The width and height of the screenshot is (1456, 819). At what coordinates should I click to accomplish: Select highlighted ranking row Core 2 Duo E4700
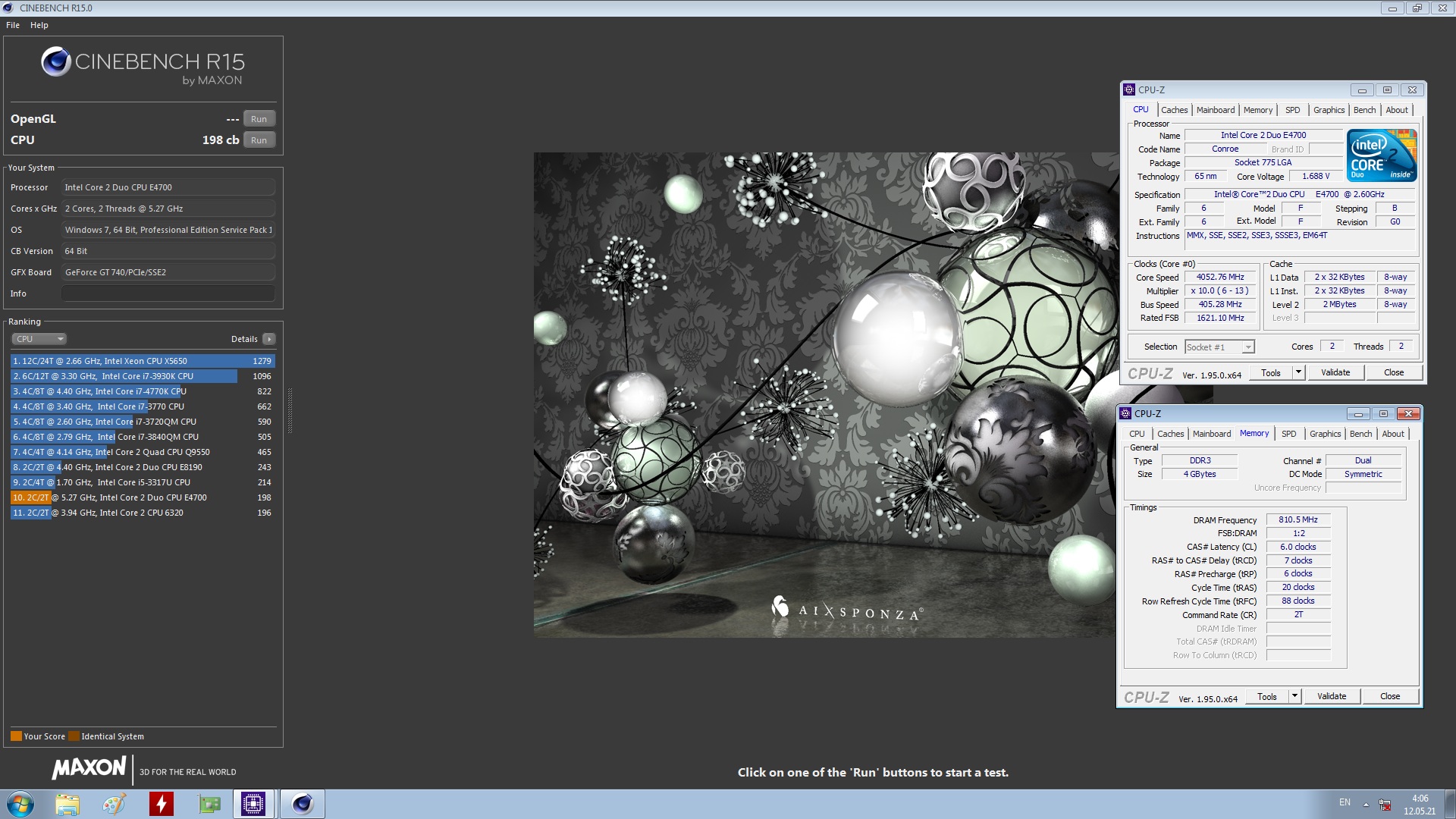(x=143, y=497)
